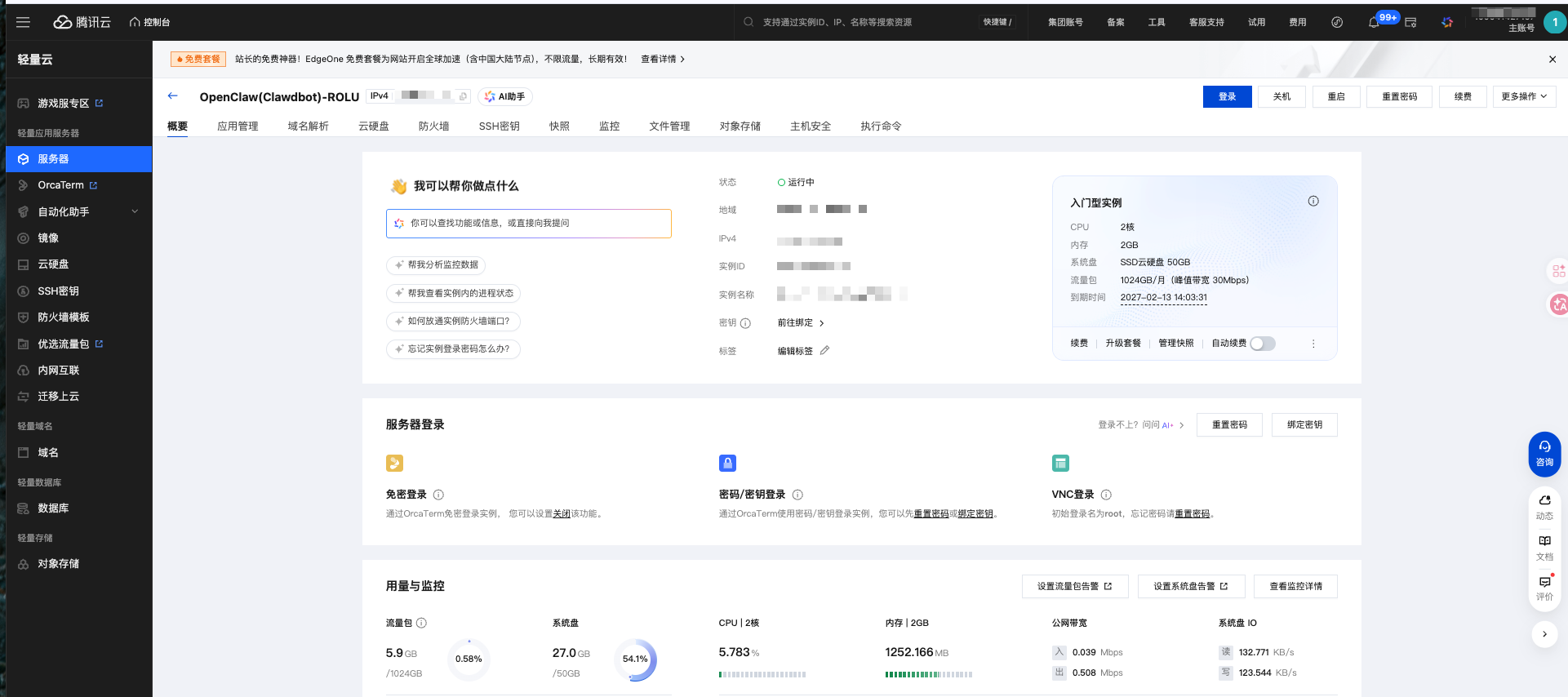Click the edit tag pencil icon
1568x697 pixels.
[824, 350]
